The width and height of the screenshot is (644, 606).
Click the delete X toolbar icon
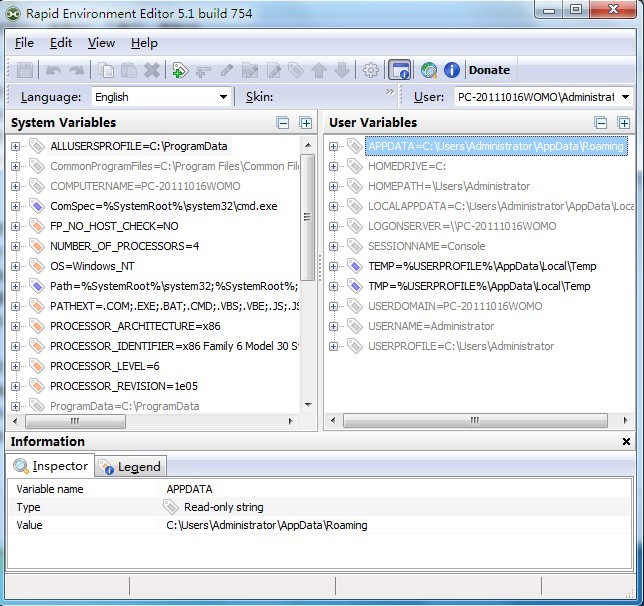click(151, 70)
